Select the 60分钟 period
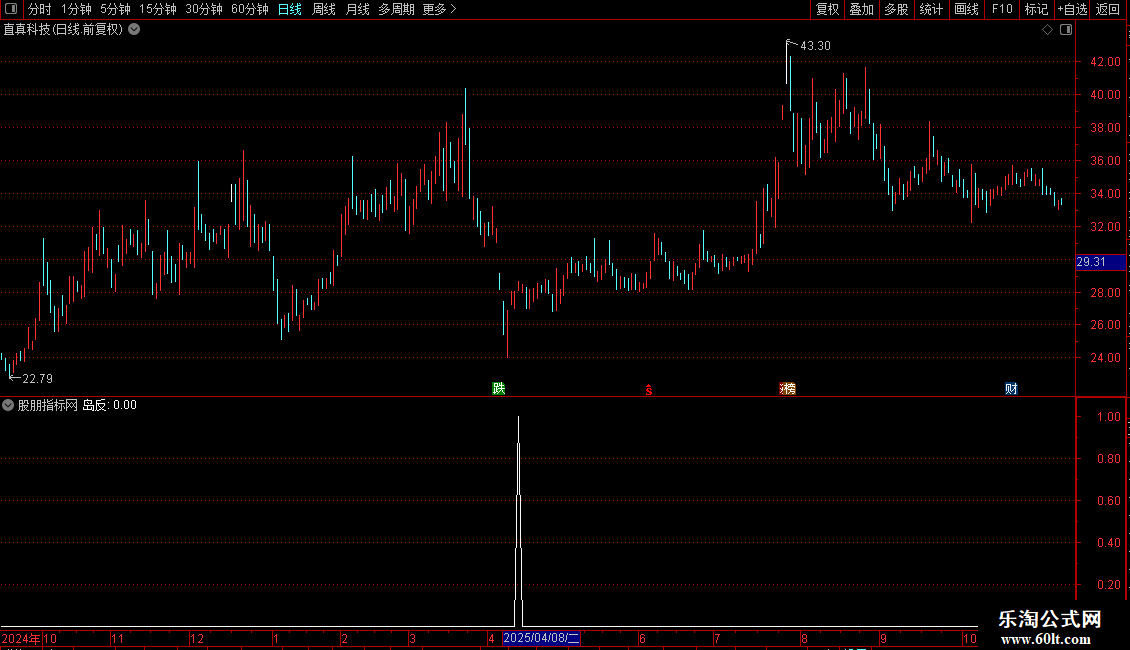This screenshot has width=1130, height=650. [250, 9]
